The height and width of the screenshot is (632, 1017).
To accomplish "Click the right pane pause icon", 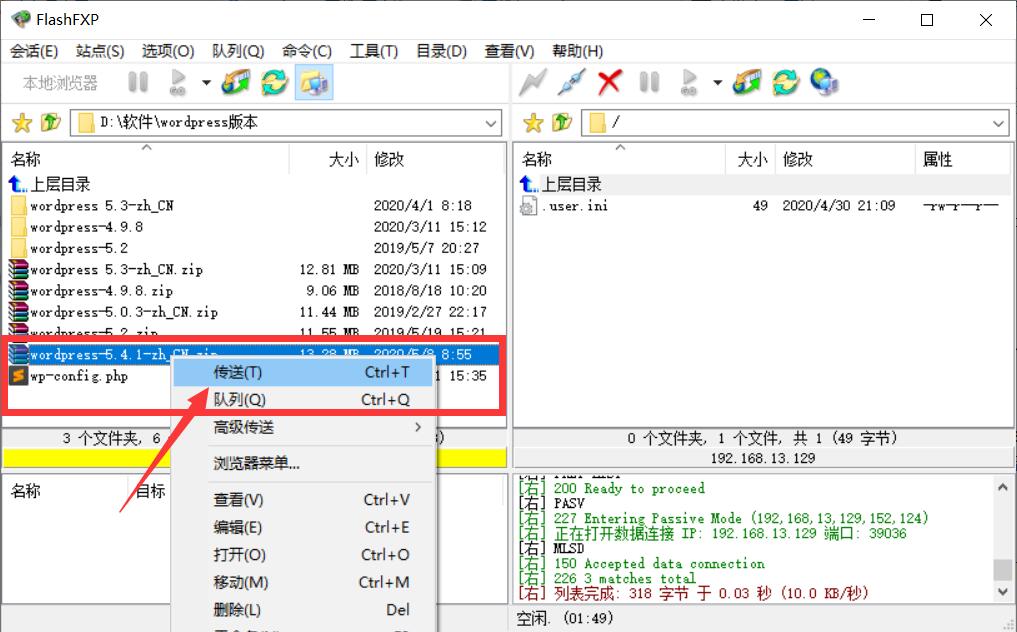I will coord(649,82).
